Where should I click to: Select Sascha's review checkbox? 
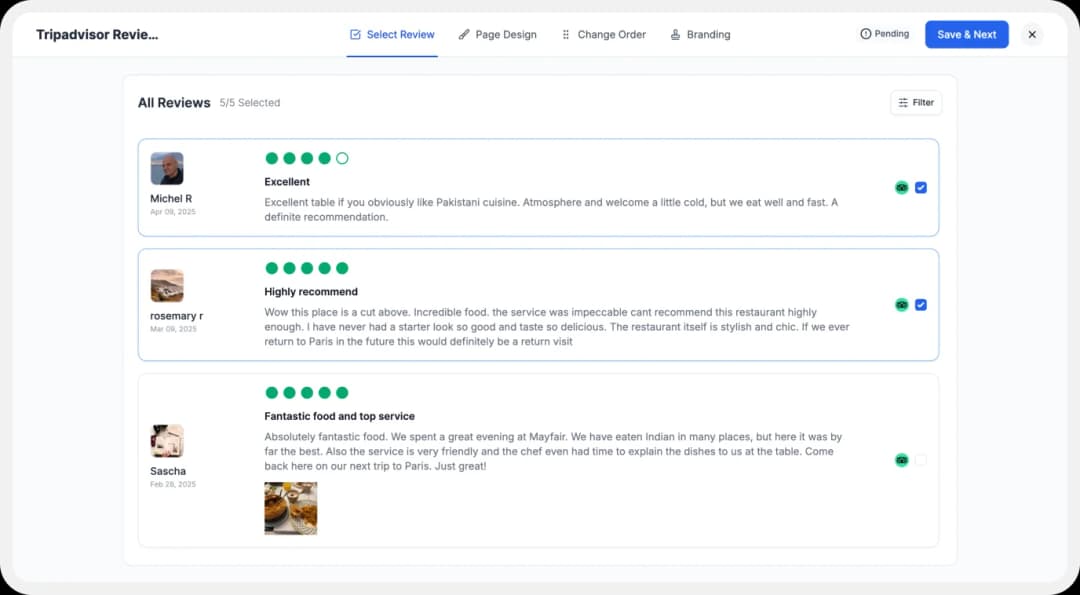pyautogui.click(x=921, y=460)
